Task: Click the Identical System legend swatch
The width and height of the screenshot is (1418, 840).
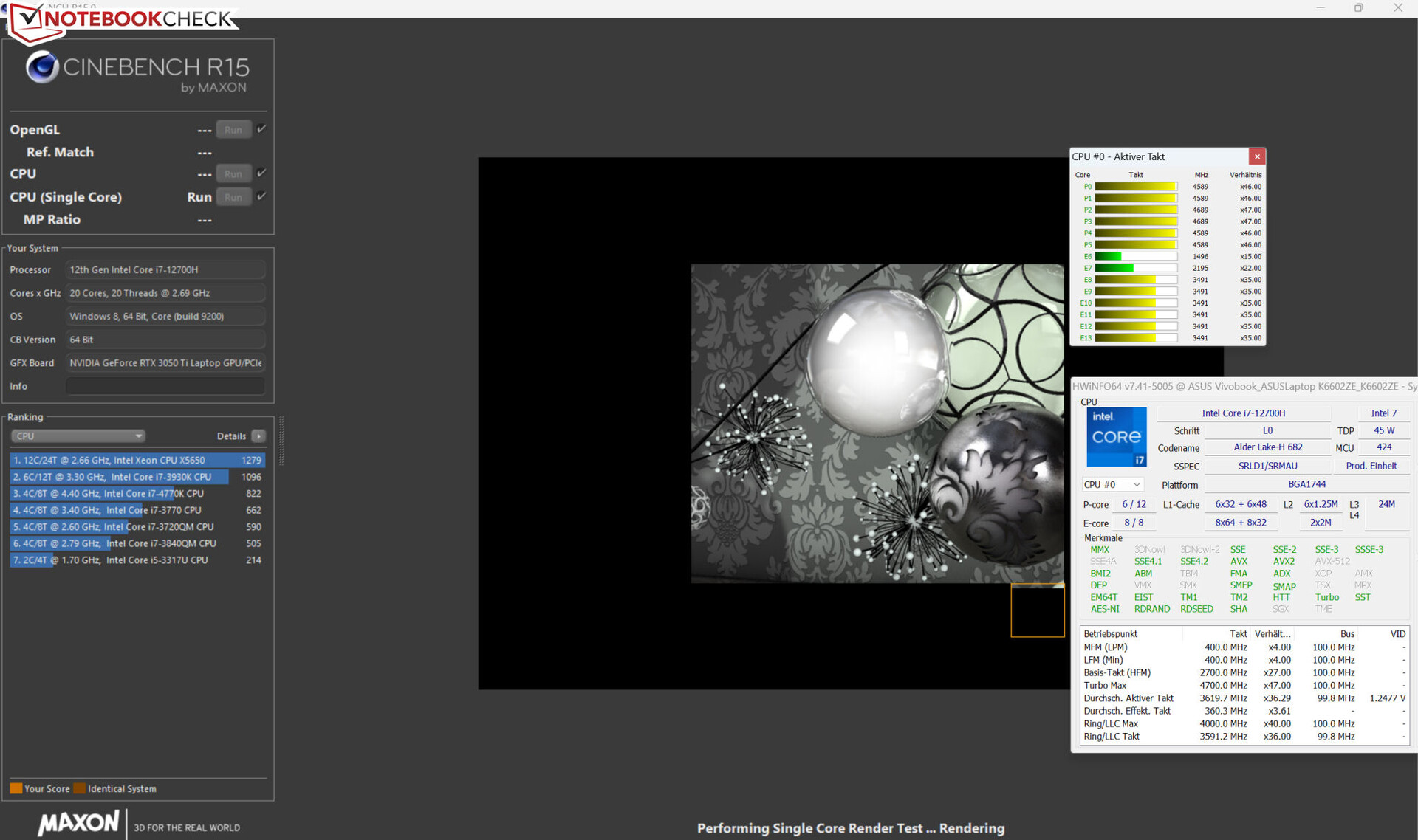Action: (79, 788)
